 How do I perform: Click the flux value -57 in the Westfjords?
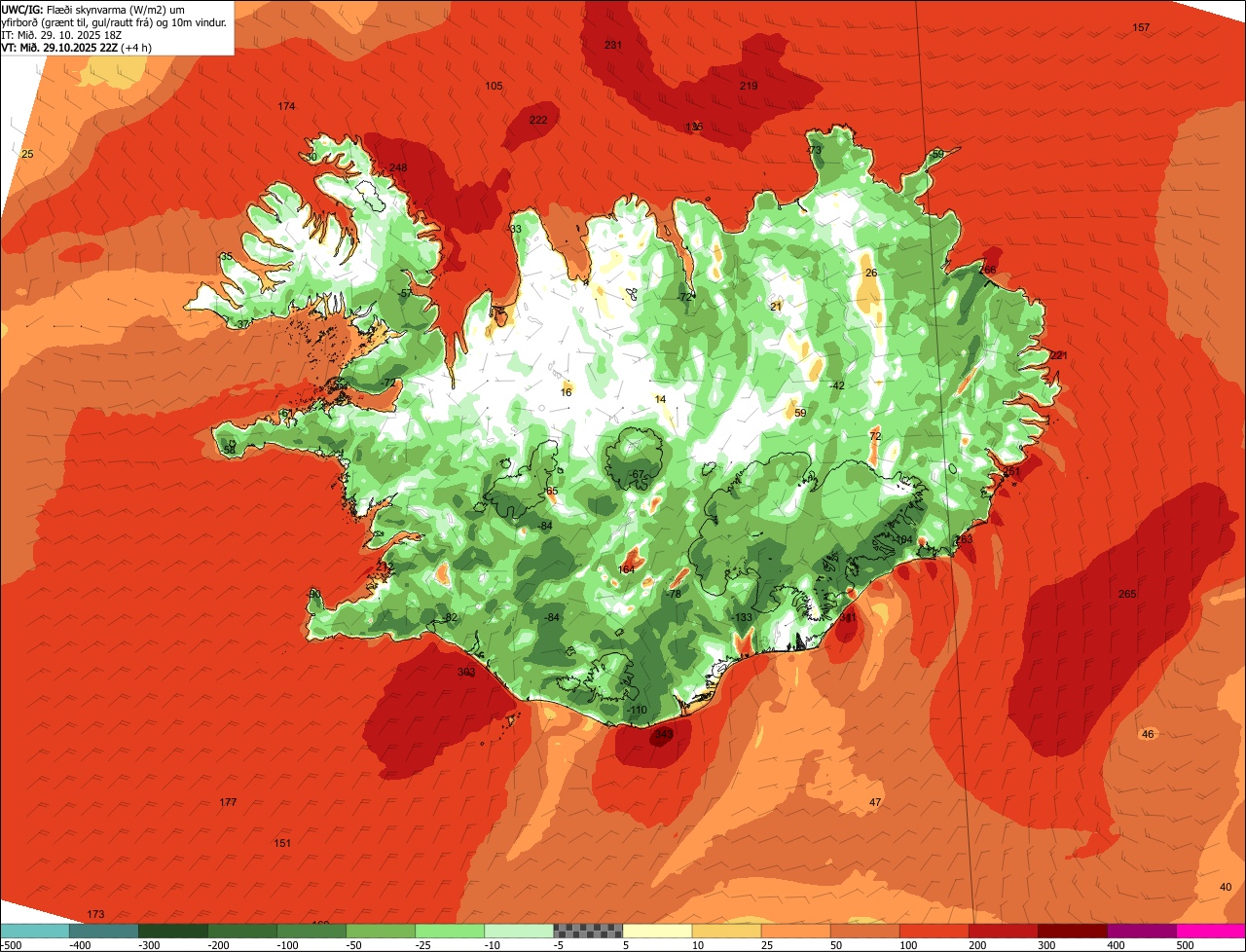(x=404, y=293)
